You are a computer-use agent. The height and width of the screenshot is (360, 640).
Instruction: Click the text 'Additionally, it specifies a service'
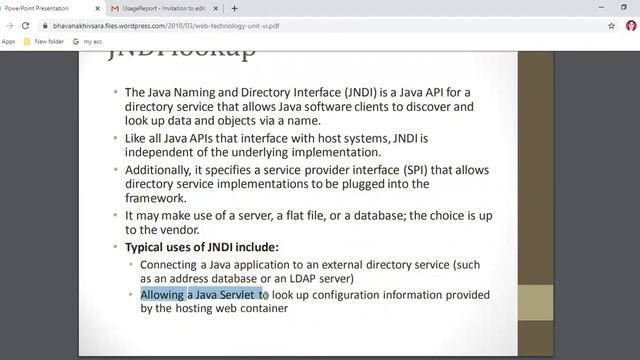tap(213, 170)
